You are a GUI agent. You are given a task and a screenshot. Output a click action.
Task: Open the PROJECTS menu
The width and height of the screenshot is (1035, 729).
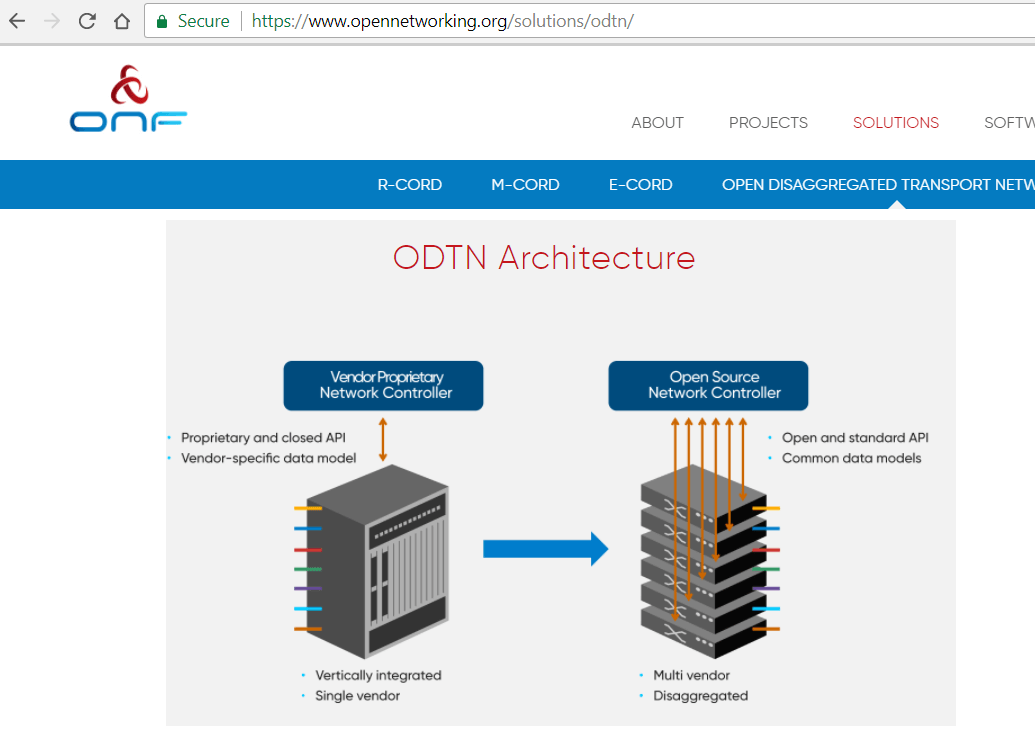(768, 123)
